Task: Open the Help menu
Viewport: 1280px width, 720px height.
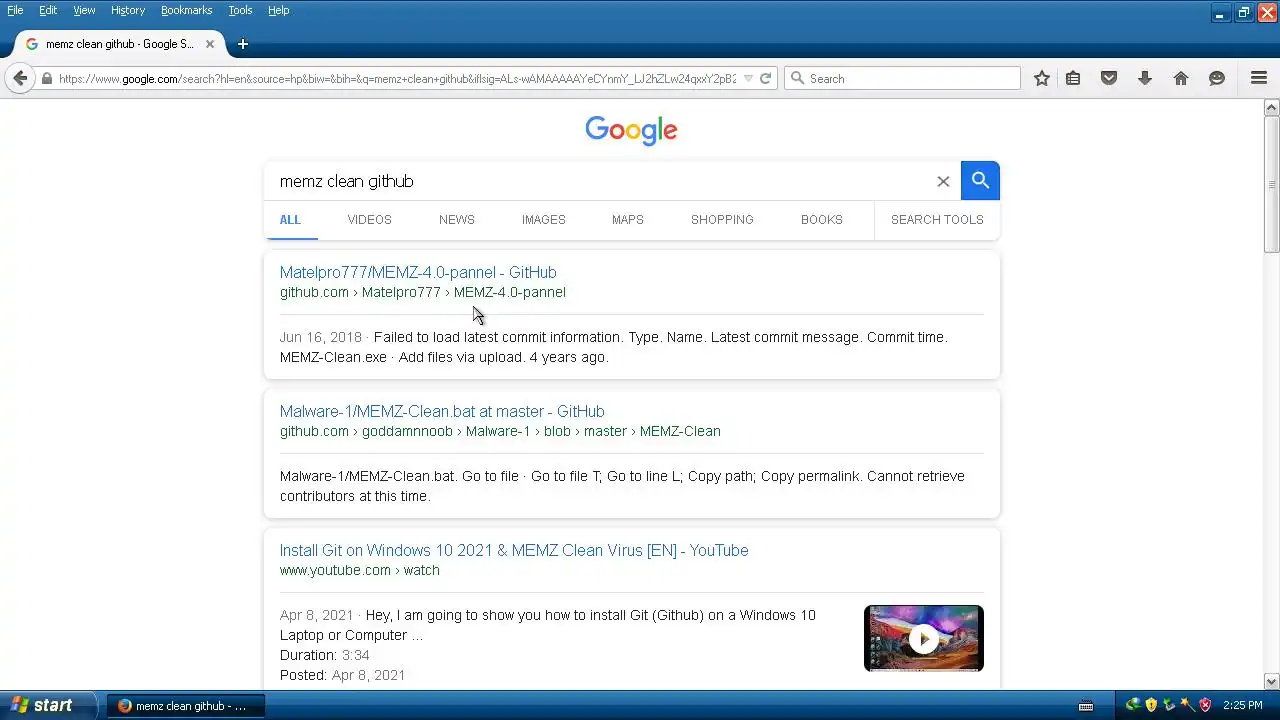Action: click(x=279, y=10)
